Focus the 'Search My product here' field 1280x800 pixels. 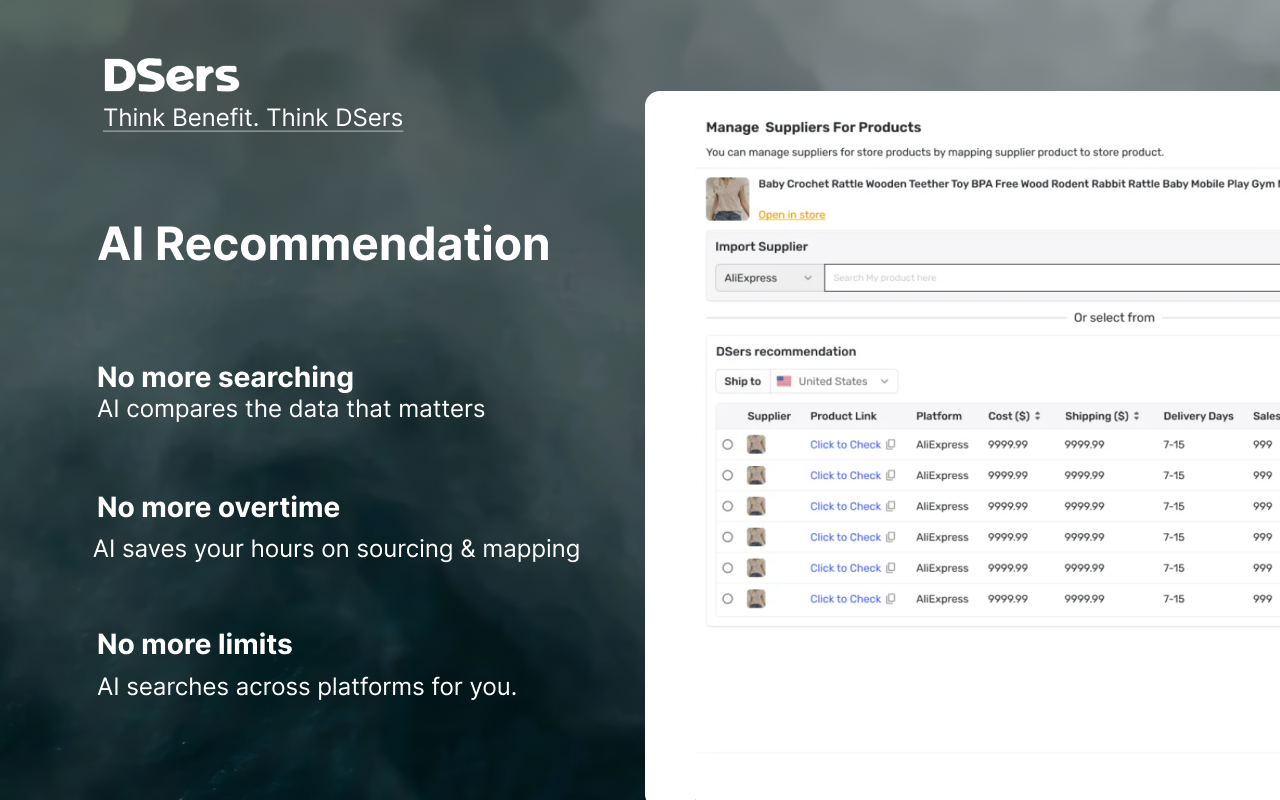(x=1052, y=278)
